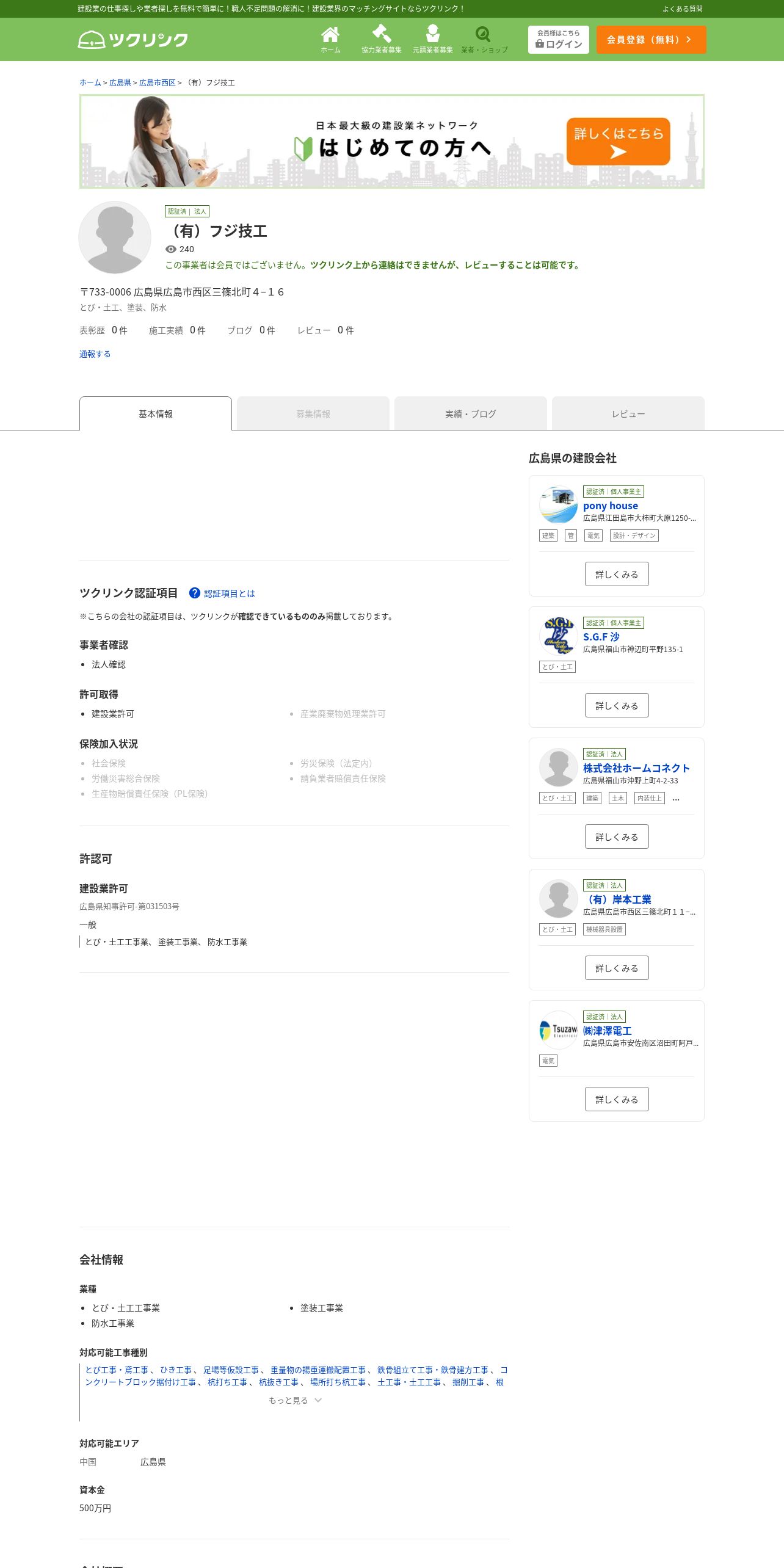This screenshot has height=1568, width=784.
Task: Open よくある質問 link
Action: [683, 9]
